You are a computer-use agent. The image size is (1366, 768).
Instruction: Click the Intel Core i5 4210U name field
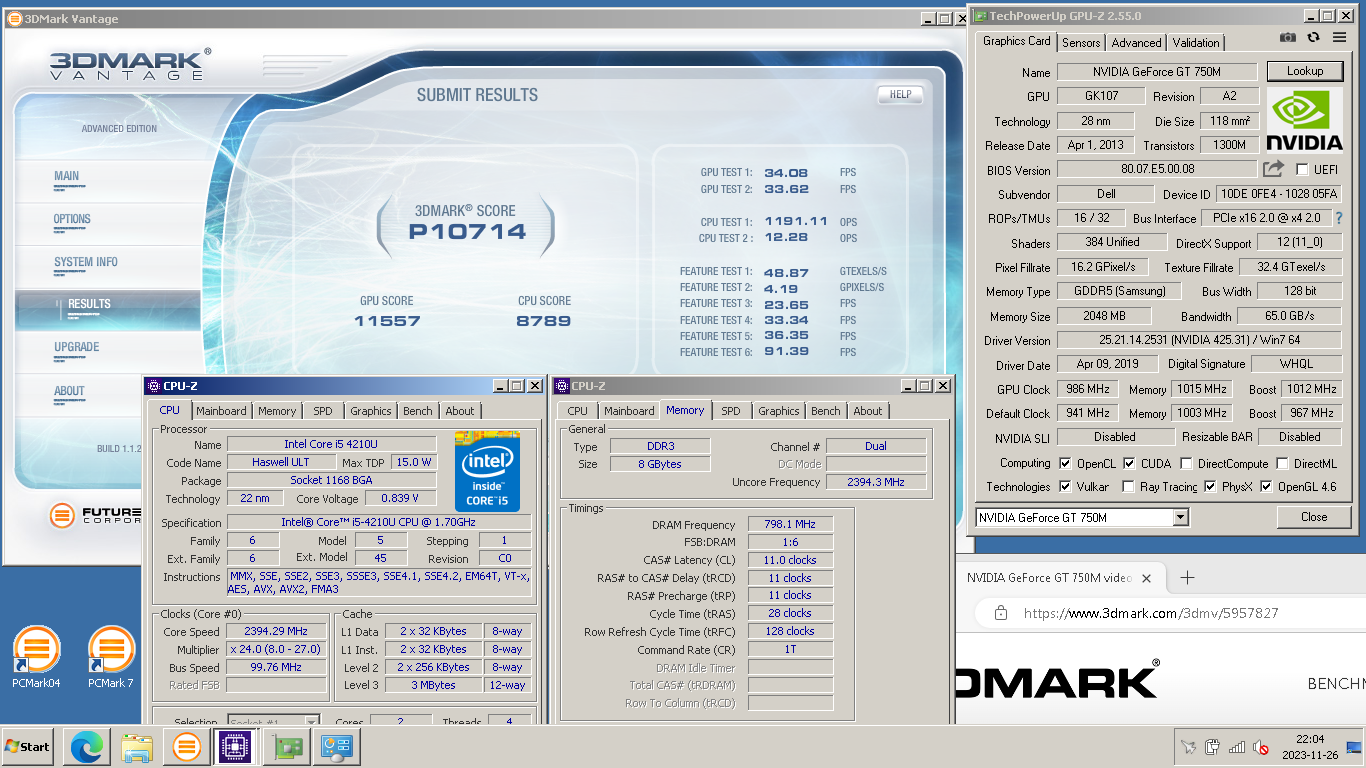[331, 444]
